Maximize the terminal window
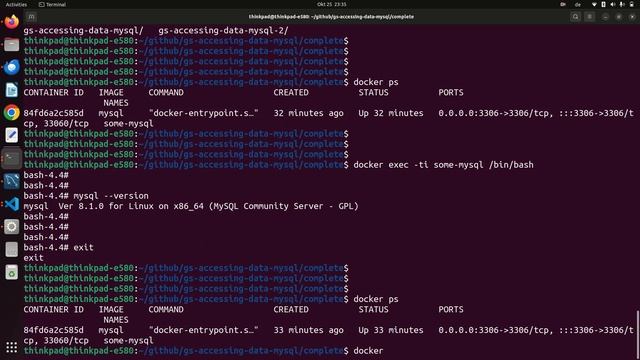This screenshot has height=360, width=640. tap(619, 17)
